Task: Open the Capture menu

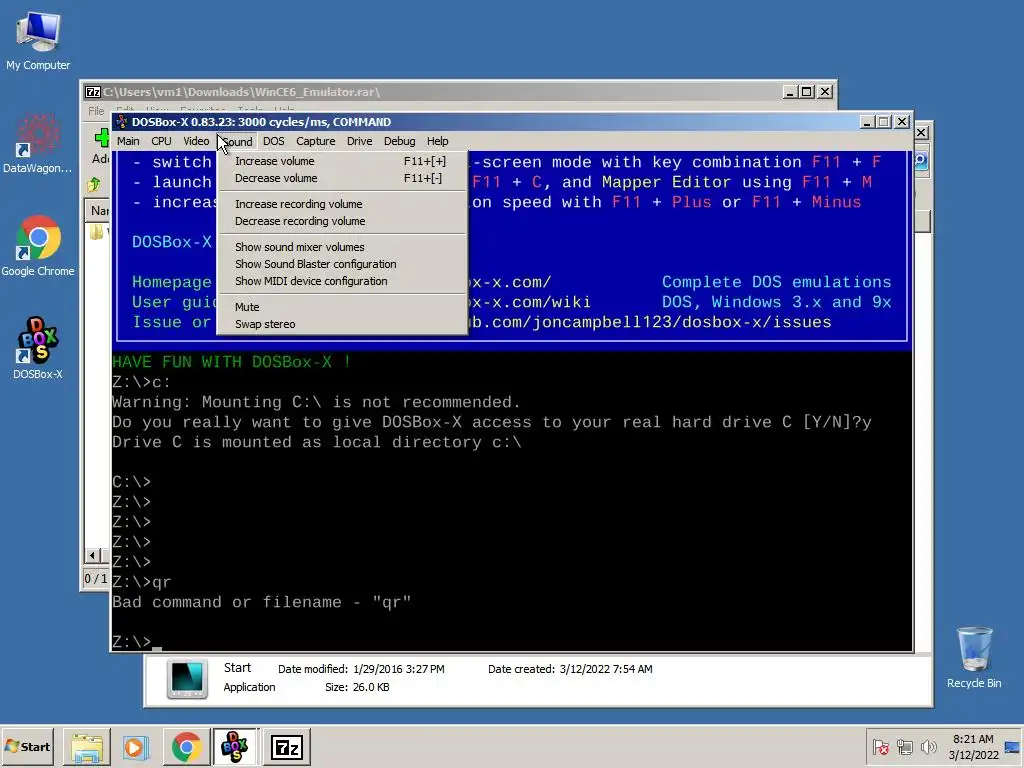Action: 315,141
